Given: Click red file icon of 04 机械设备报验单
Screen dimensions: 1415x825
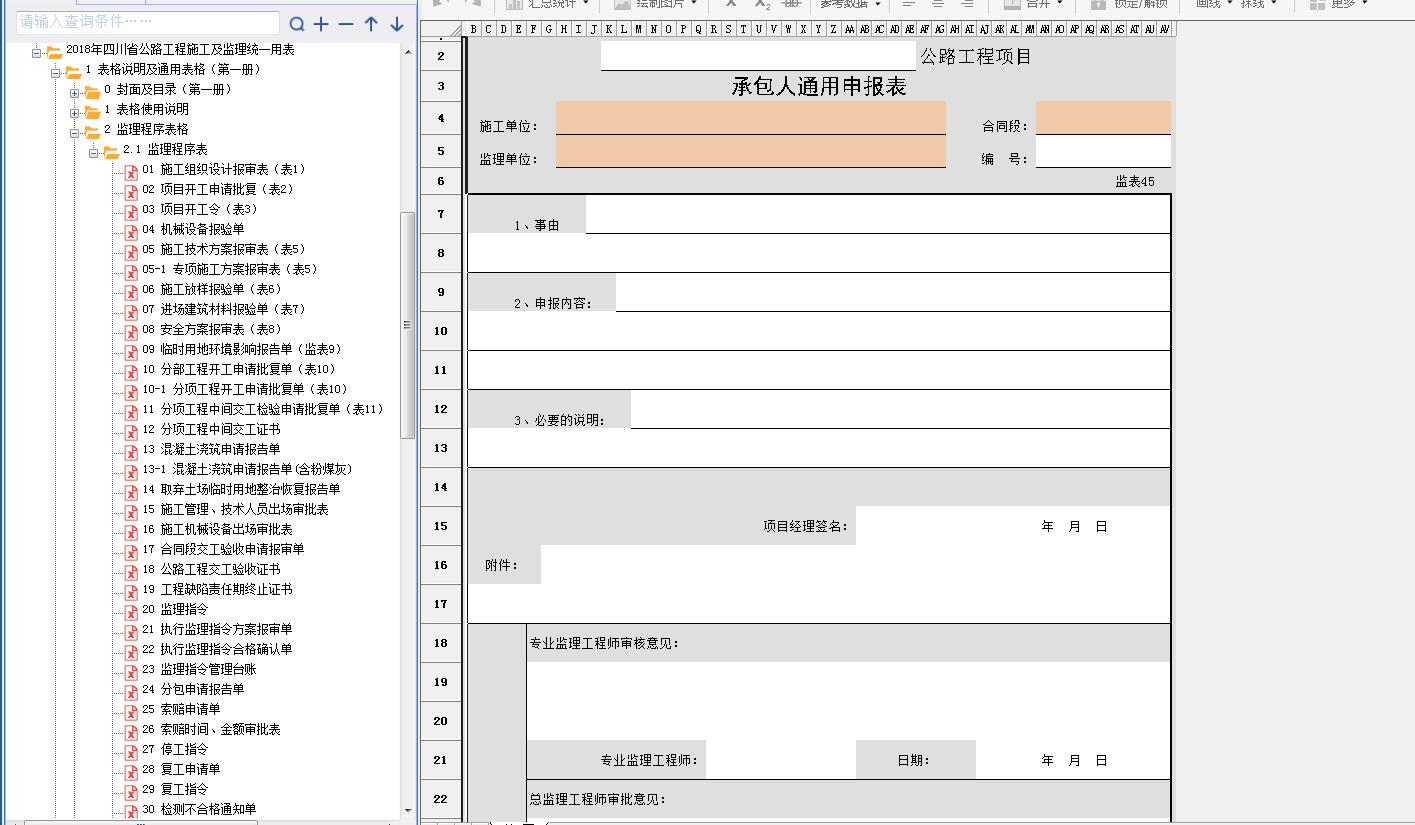Looking at the screenshot, I should pos(131,232).
